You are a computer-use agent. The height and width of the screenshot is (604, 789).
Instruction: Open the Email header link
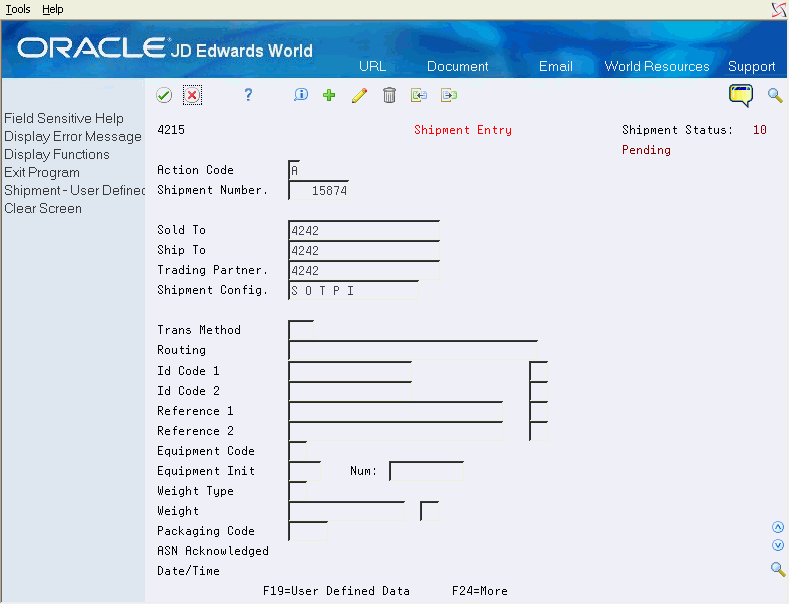click(556, 66)
